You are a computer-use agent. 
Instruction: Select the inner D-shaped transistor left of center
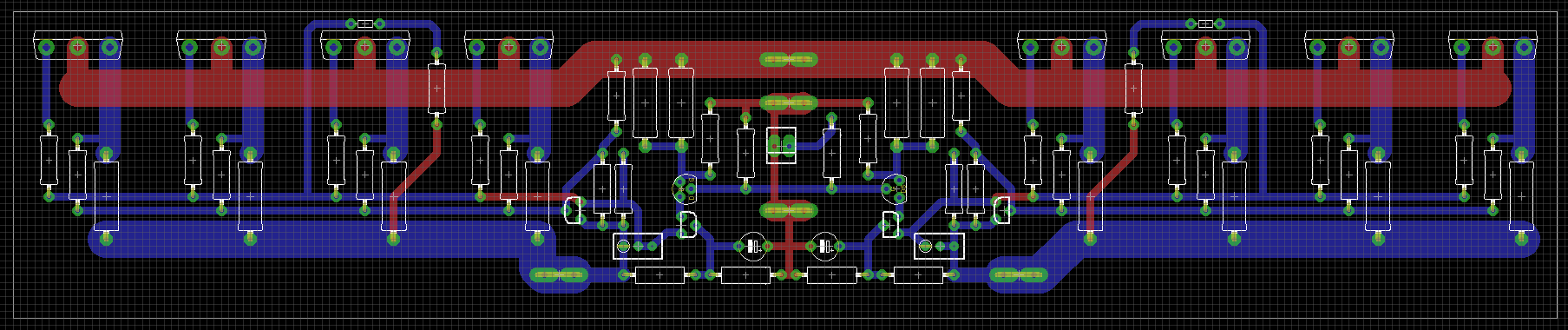(687, 224)
